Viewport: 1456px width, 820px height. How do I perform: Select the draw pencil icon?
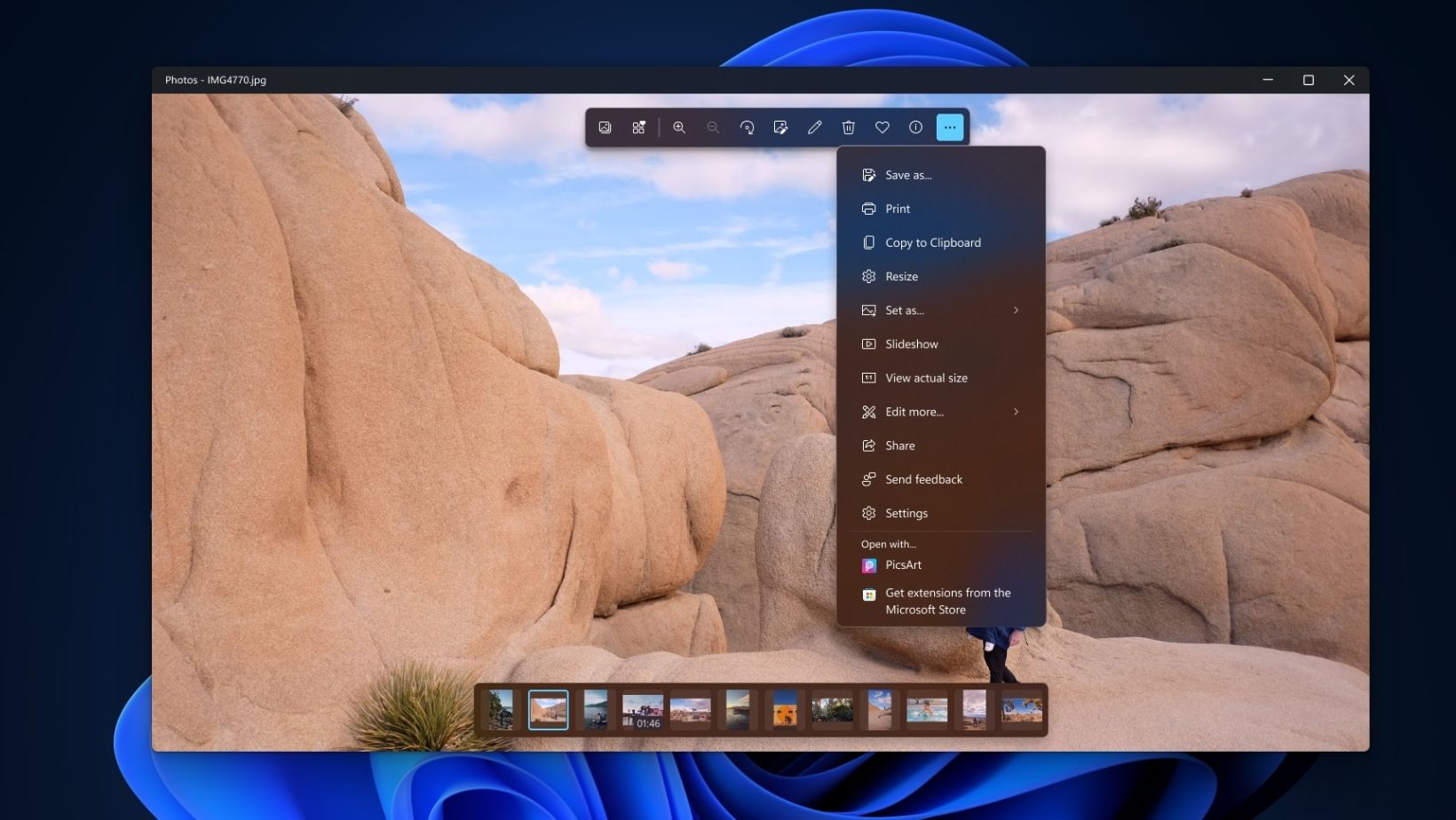(x=814, y=128)
